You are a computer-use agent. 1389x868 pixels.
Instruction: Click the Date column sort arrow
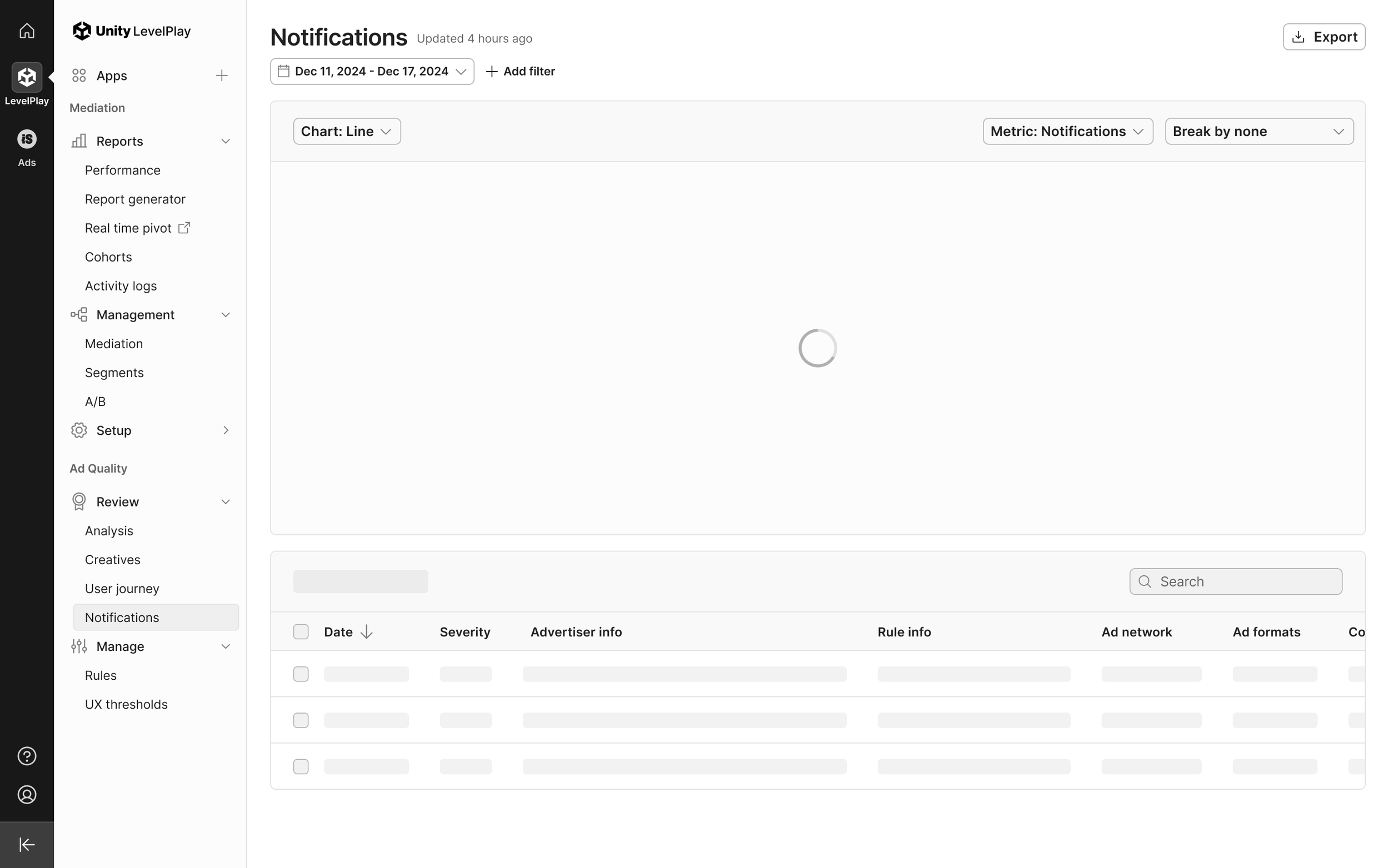click(x=366, y=632)
